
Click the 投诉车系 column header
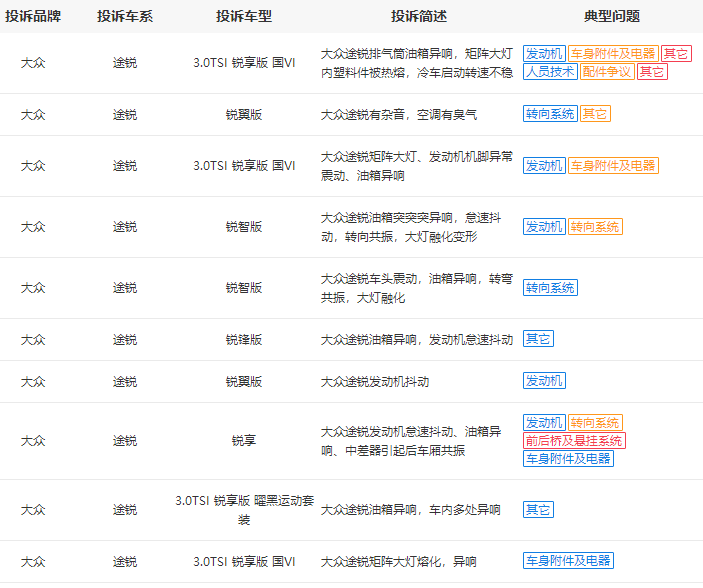[x=125, y=16]
